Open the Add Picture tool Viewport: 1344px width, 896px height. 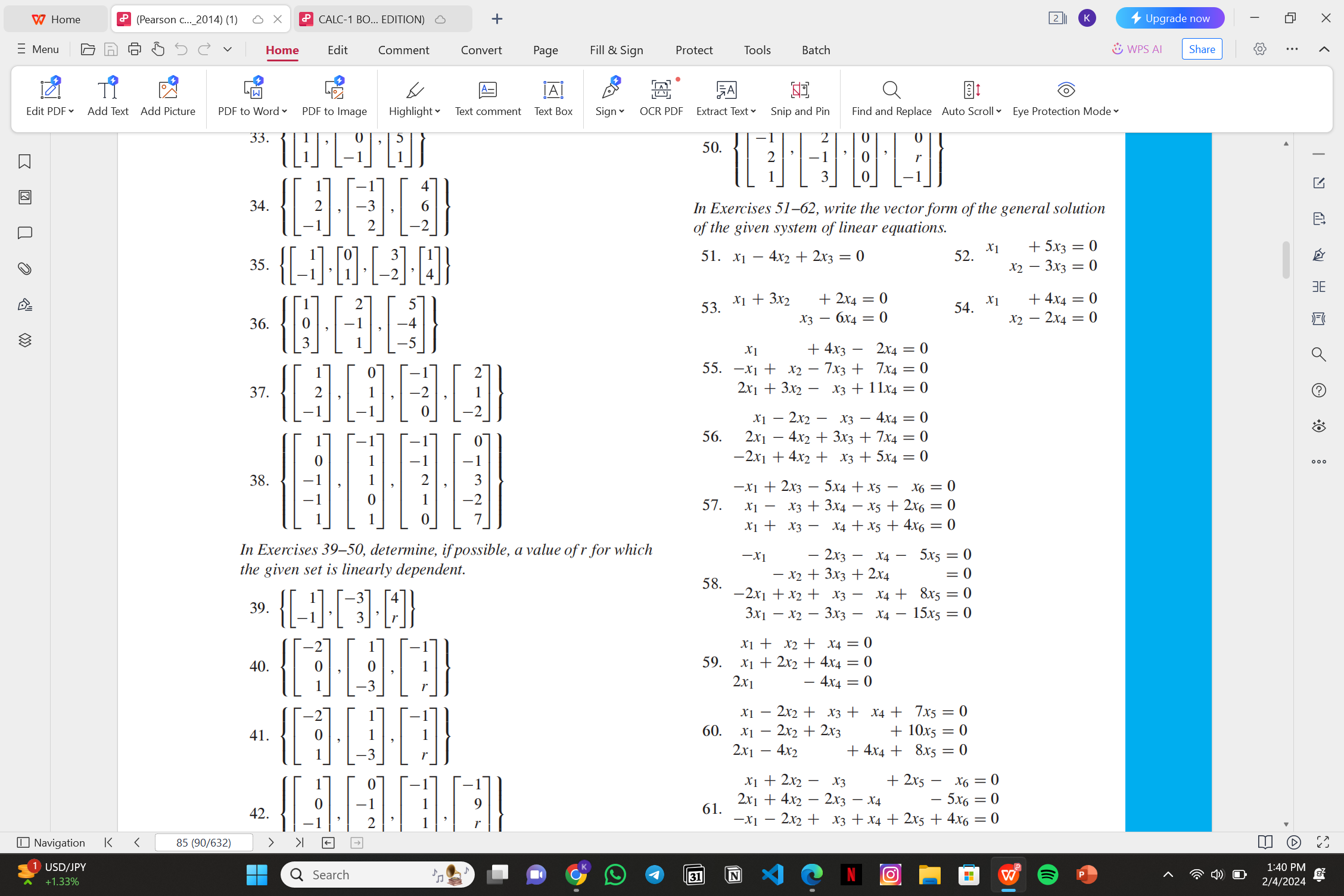(x=168, y=98)
